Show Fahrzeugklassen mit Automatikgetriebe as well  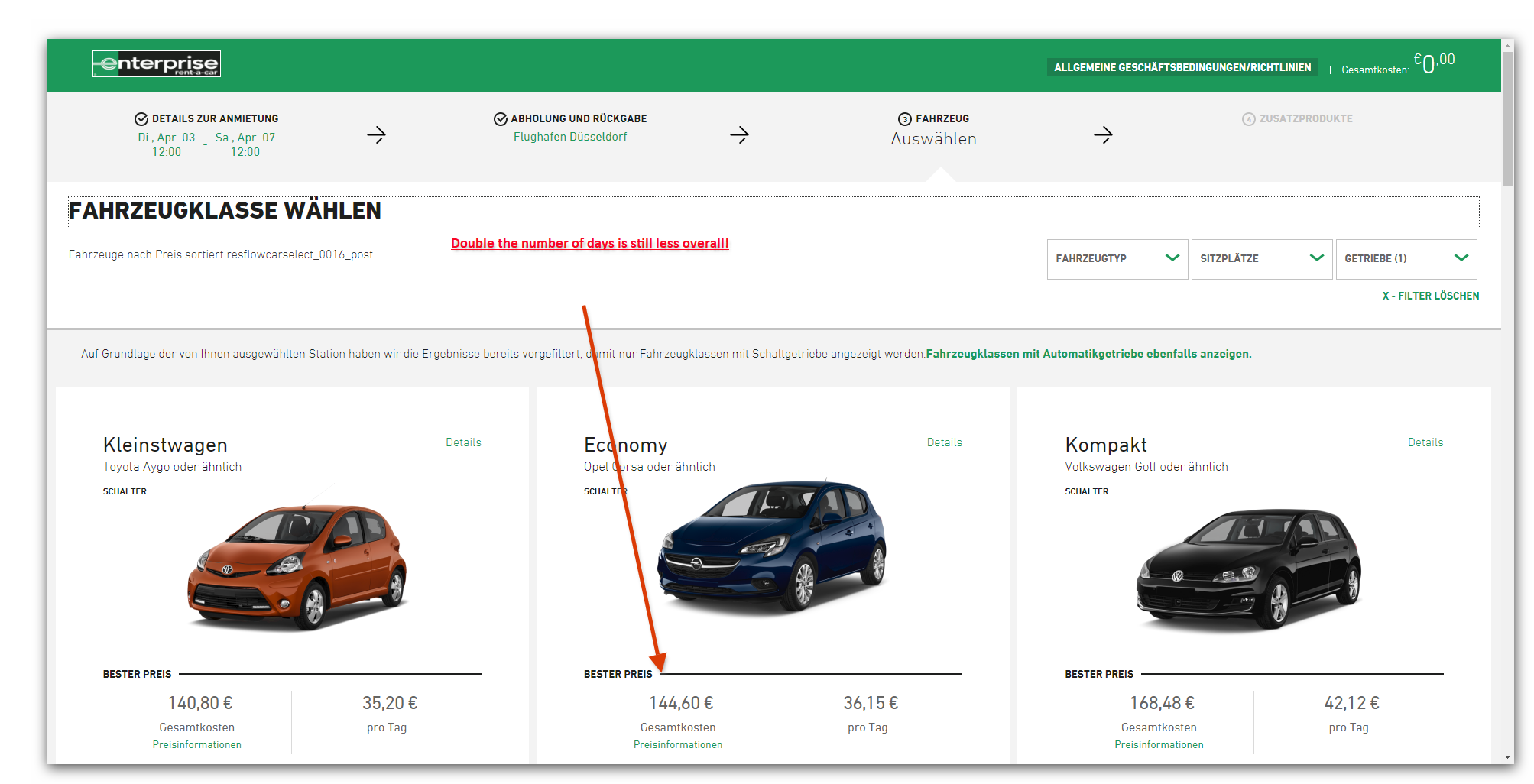1088,354
